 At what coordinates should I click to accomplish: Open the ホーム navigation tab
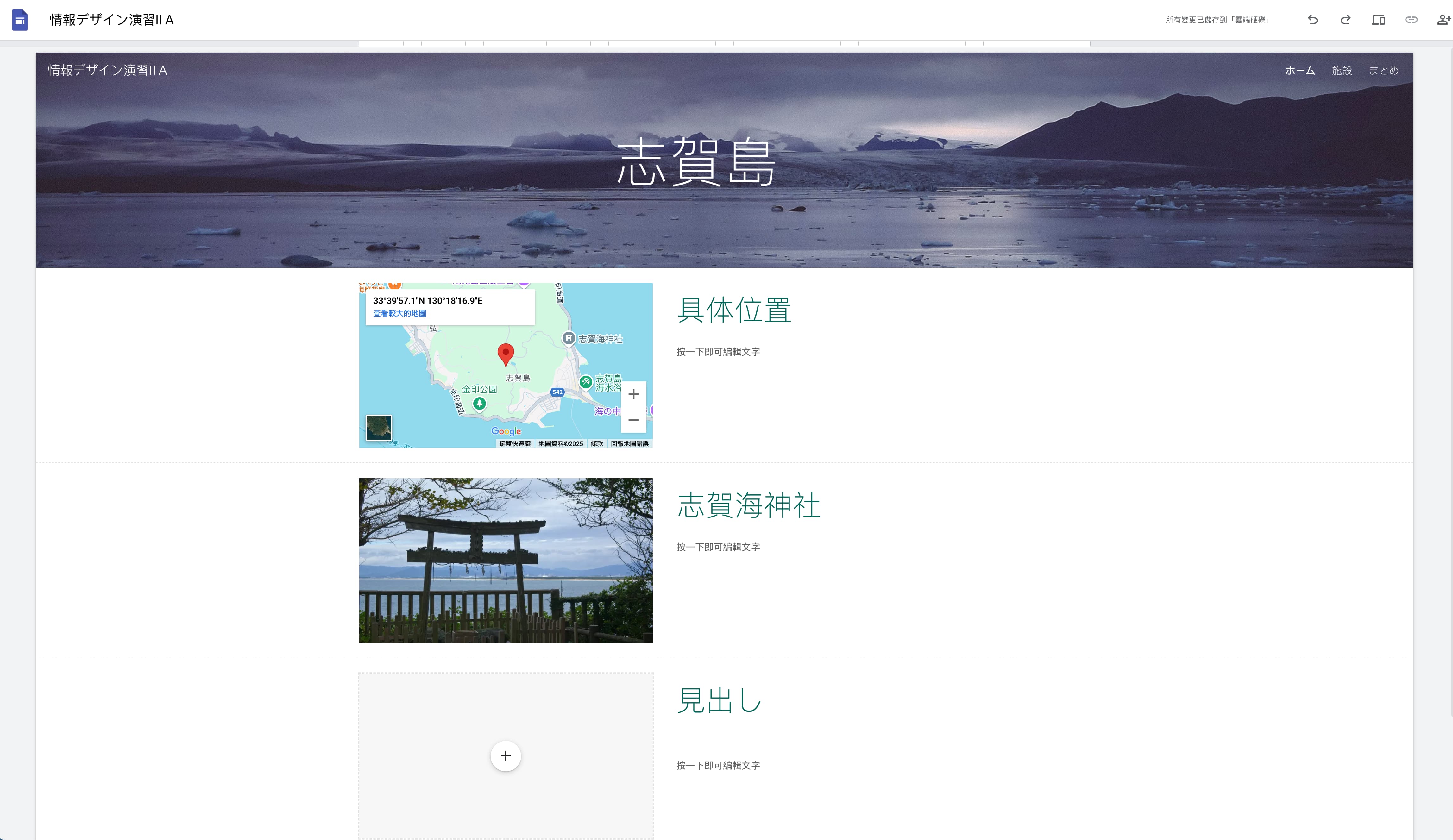(x=1300, y=70)
